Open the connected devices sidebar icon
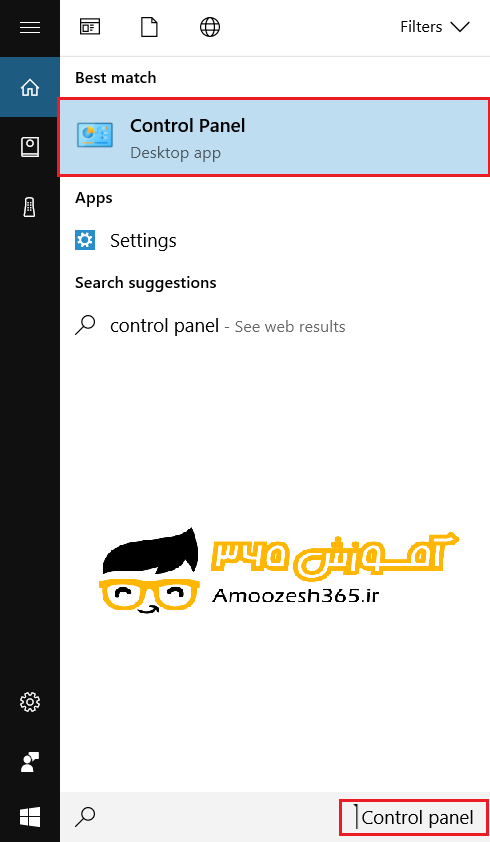The height and width of the screenshot is (842, 490). click(x=30, y=207)
